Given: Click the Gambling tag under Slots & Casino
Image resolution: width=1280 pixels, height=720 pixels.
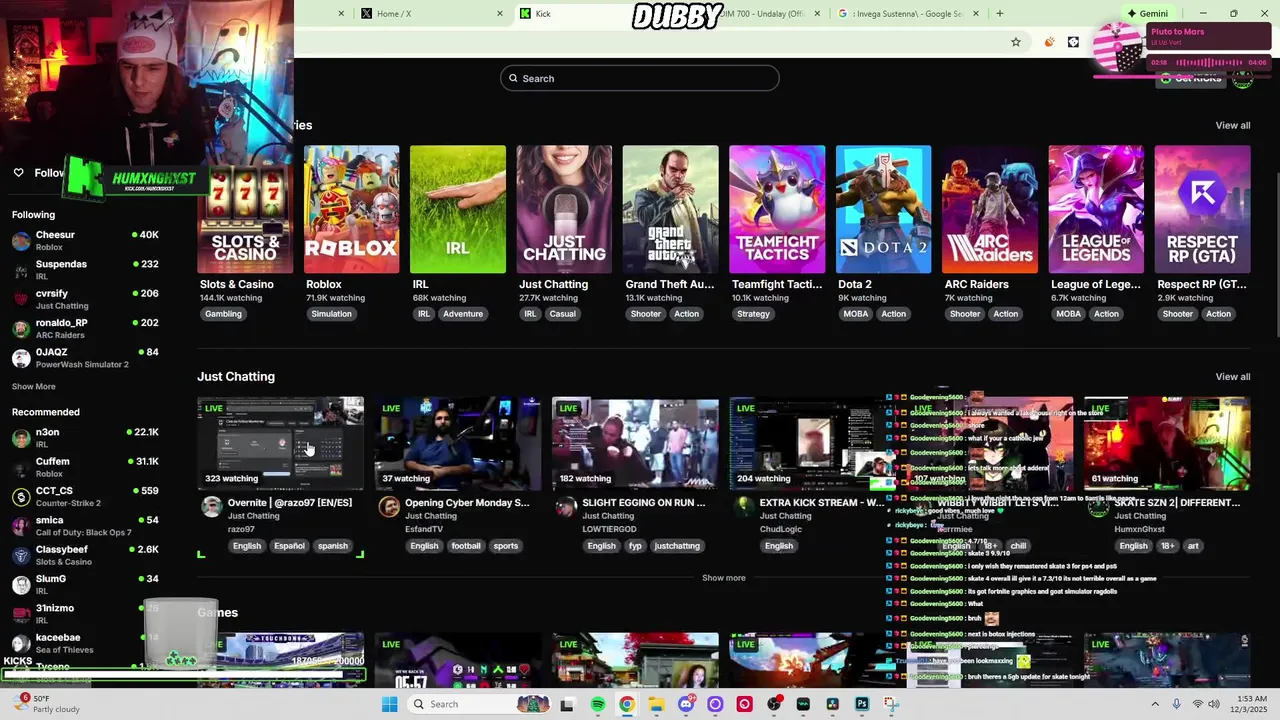Looking at the screenshot, I should point(223,314).
